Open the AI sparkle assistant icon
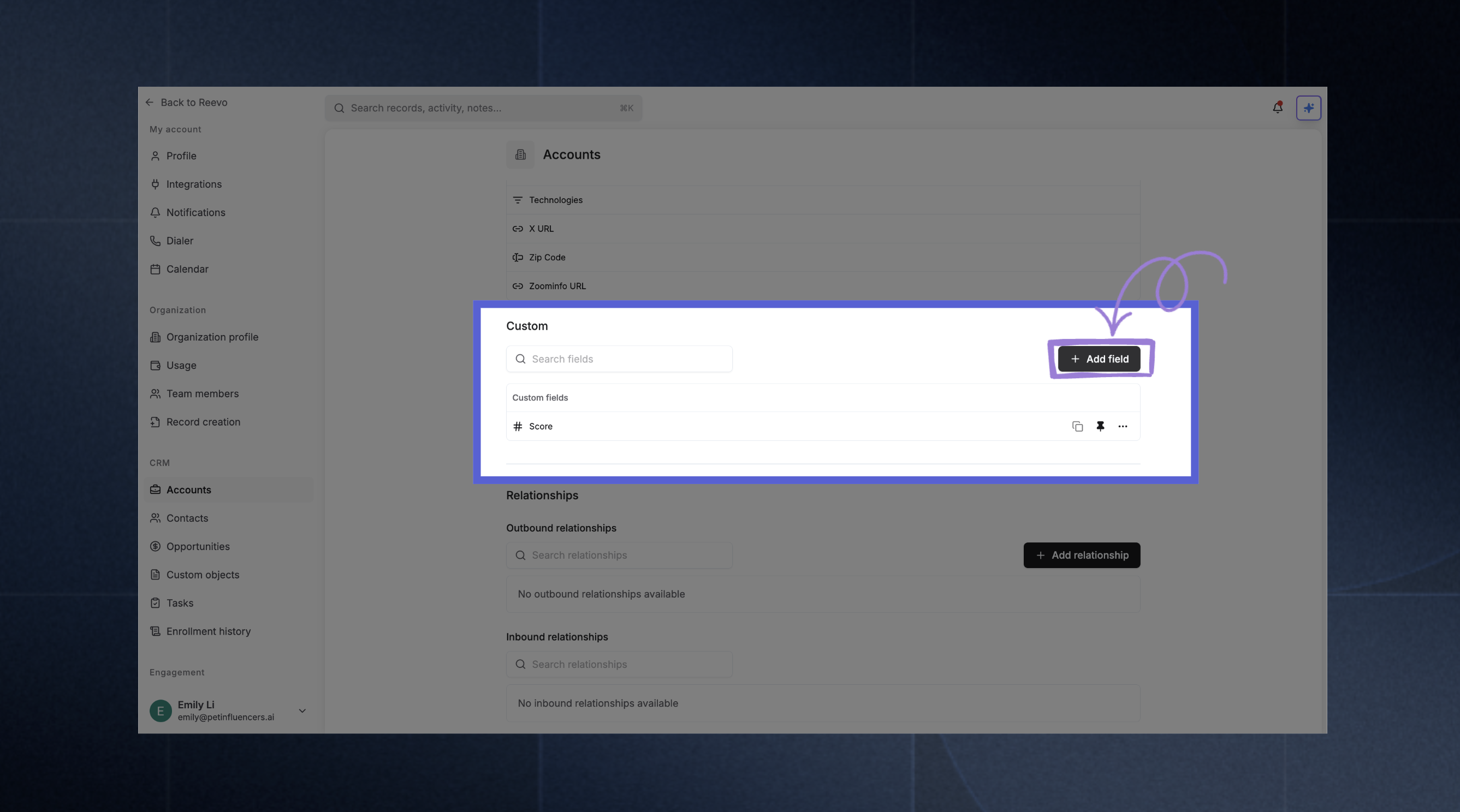1460x812 pixels. click(1309, 107)
